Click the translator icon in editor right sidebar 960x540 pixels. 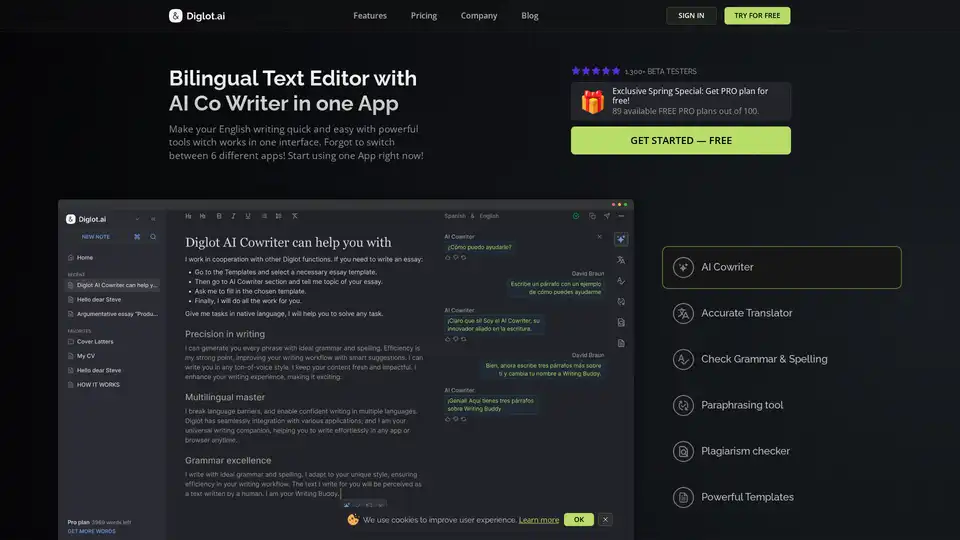pos(621,260)
